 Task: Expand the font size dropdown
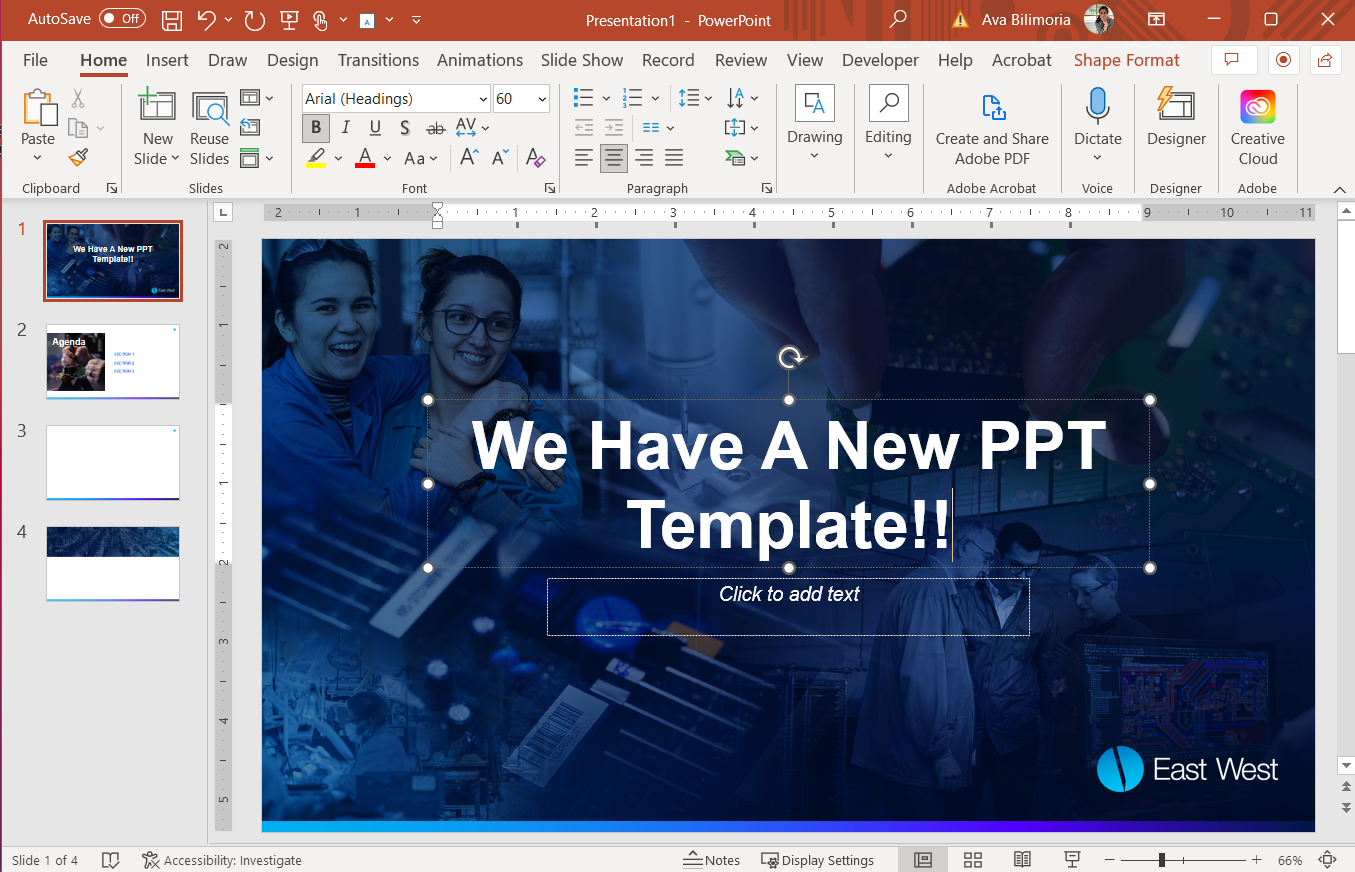point(542,99)
